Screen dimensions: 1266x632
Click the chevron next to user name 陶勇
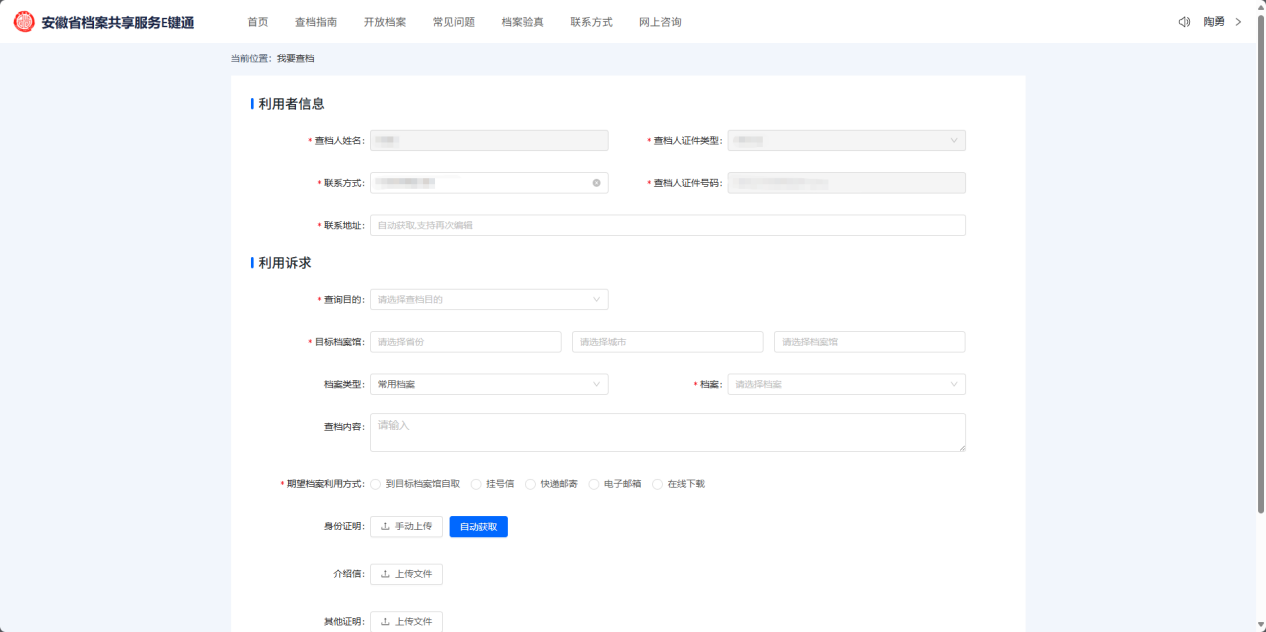(1238, 22)
